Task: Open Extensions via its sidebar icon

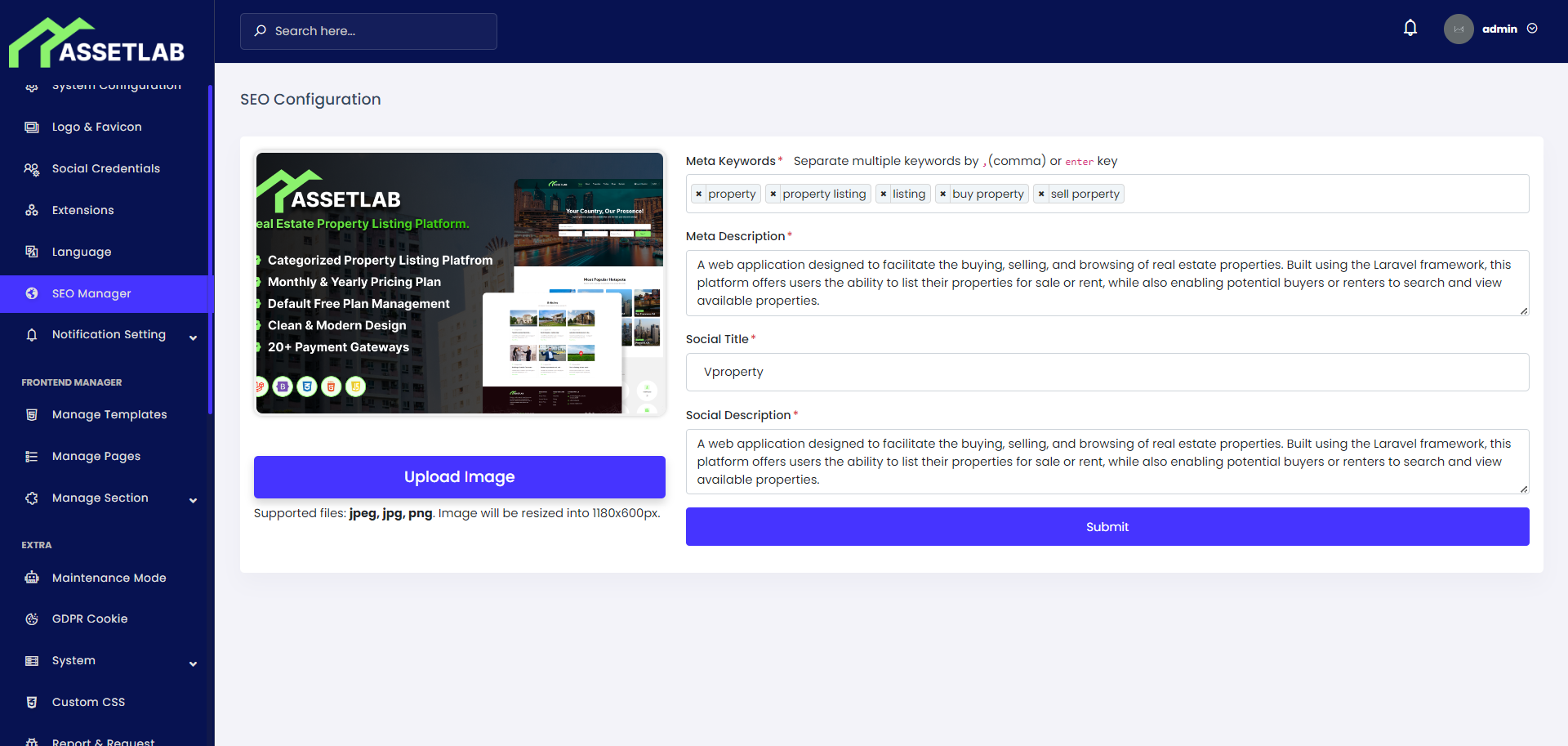Action: [31, 210]
